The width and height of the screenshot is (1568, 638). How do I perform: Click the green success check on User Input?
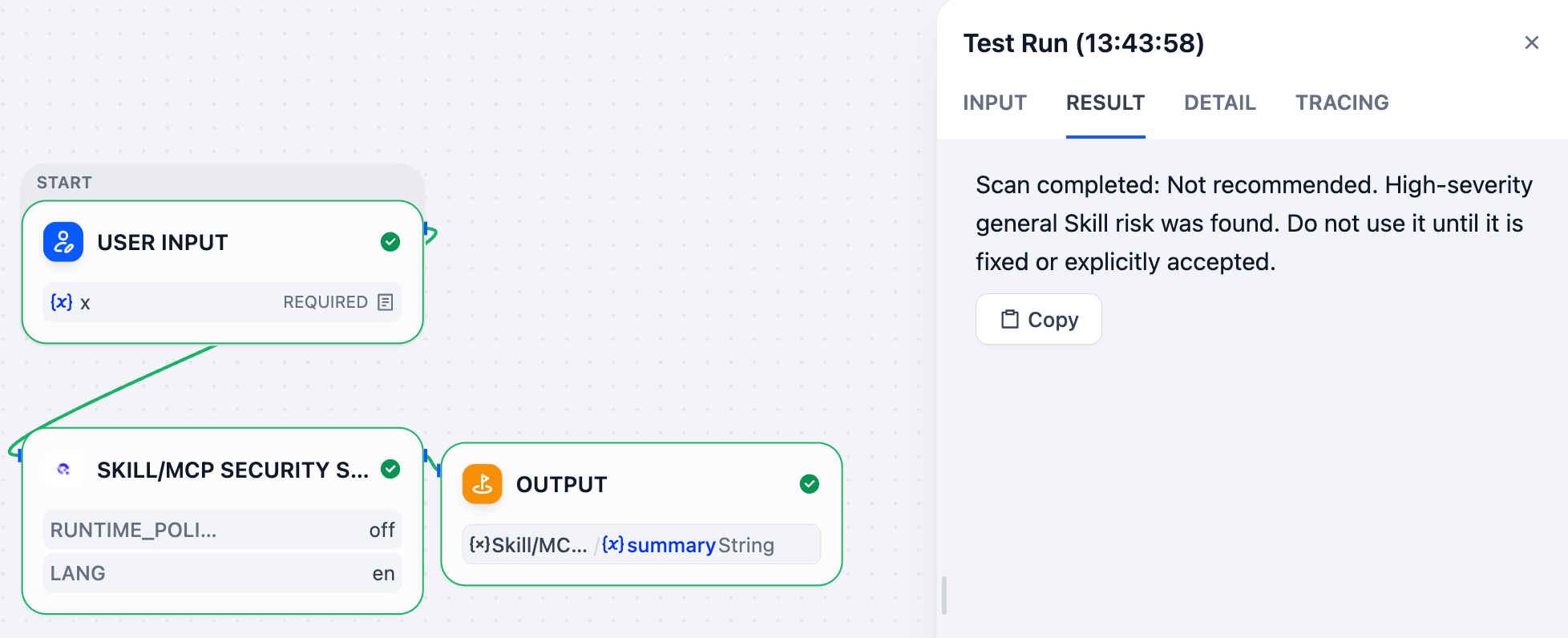click(390, 242)
